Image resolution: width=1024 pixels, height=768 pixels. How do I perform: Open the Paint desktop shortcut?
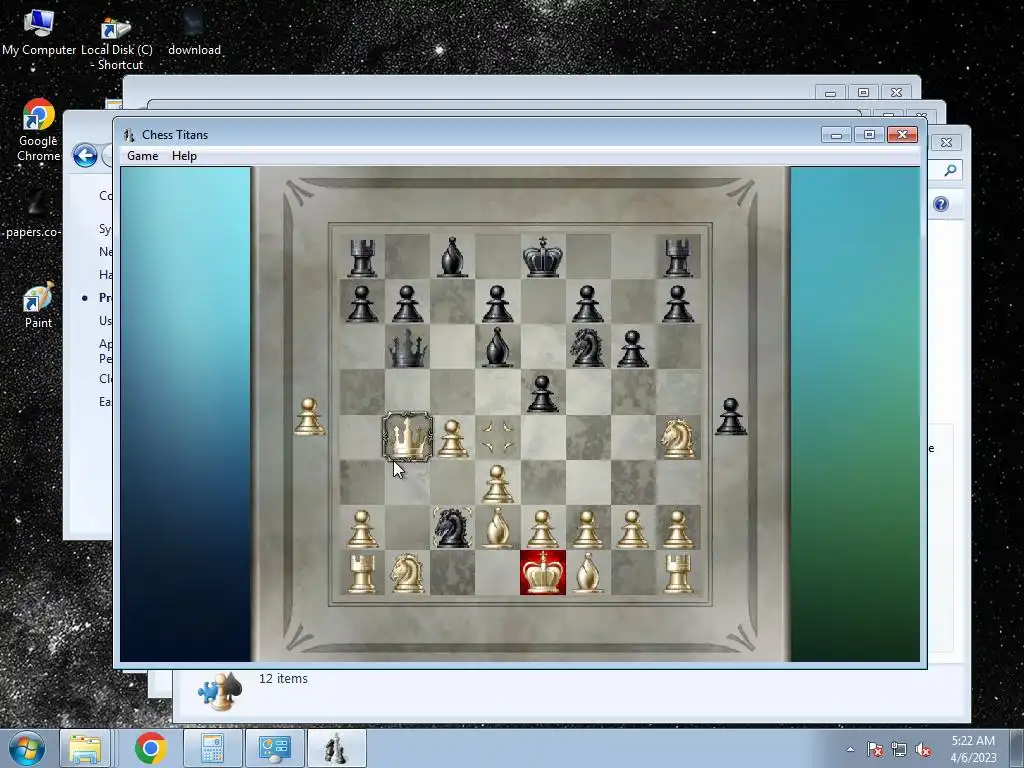click(38, 306)
